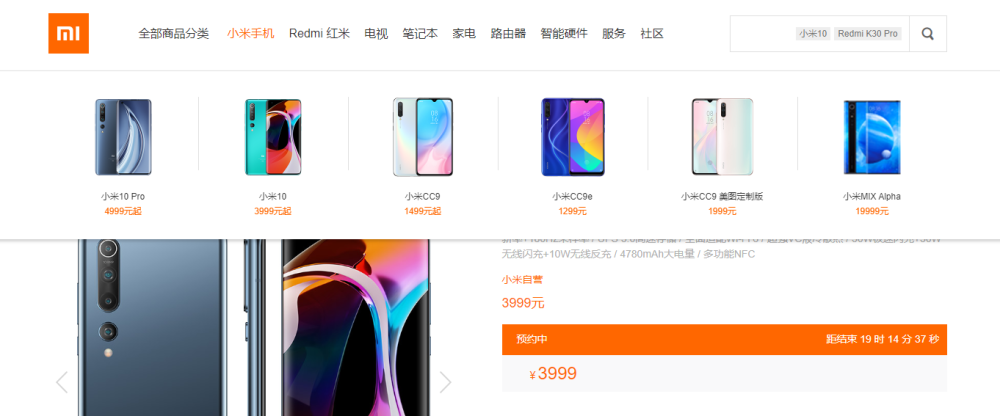Expand the 全部商品分类 menu
1000x416 pixels.
(173, 34)
